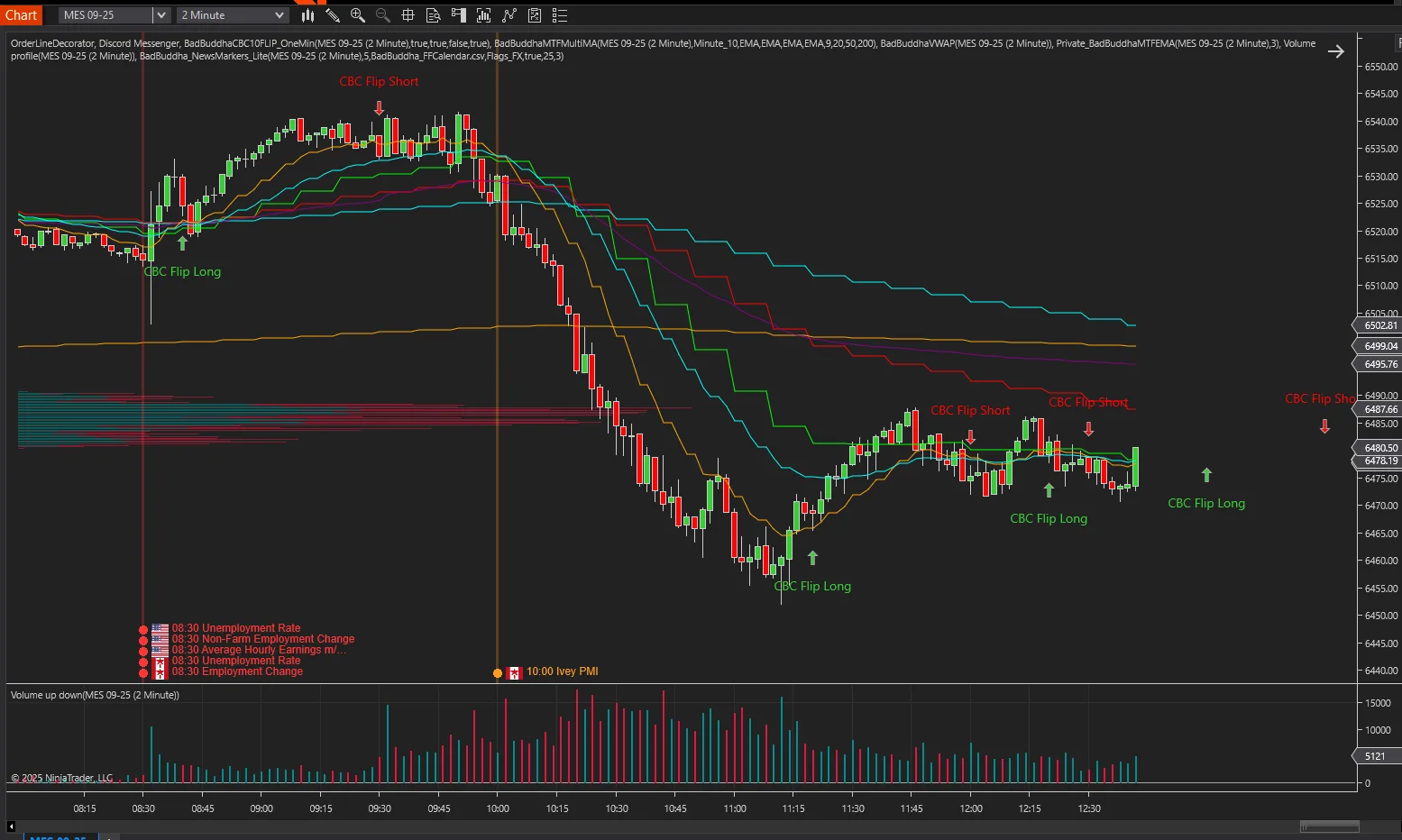Open the Indicators icon
Screen dimensions: 1402x840
509,15
